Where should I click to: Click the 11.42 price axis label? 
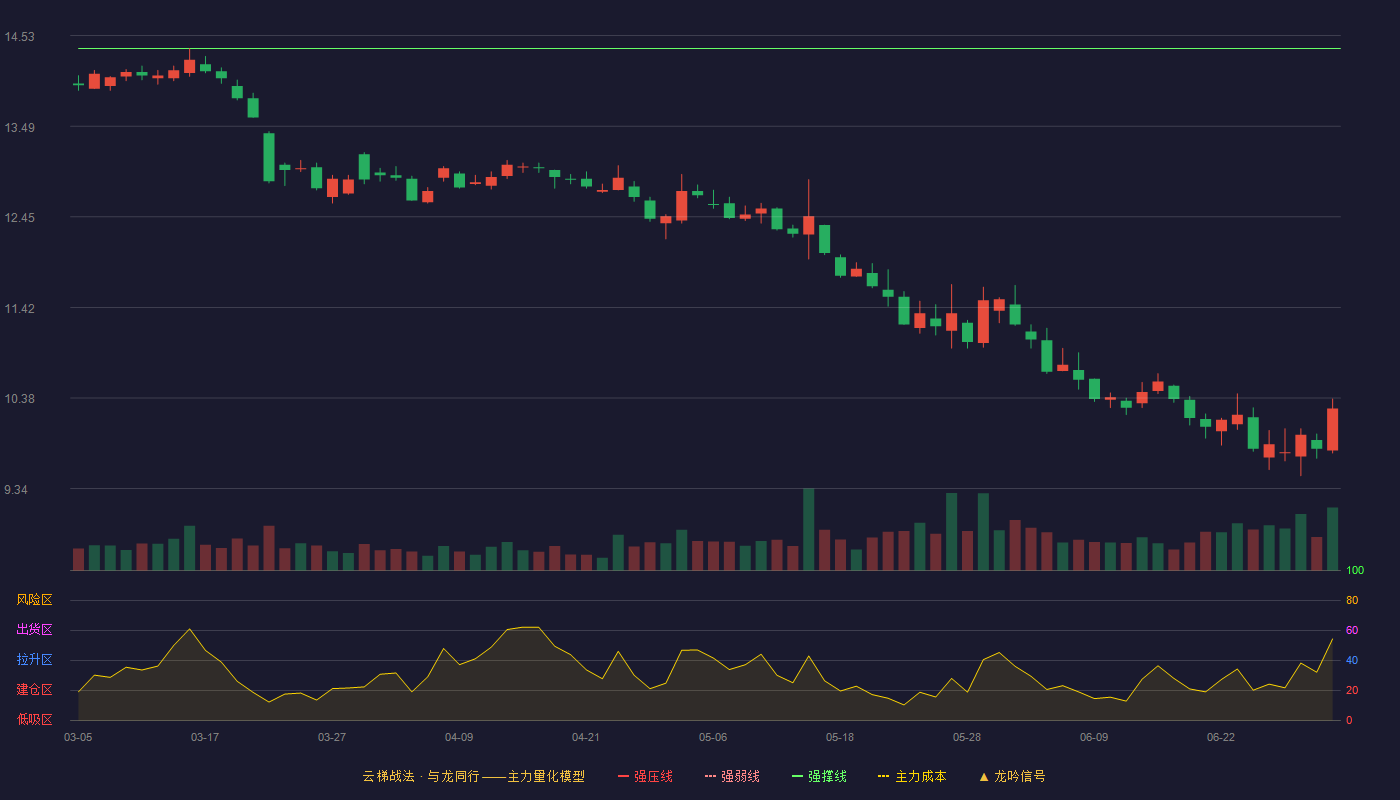pos(19,309)
